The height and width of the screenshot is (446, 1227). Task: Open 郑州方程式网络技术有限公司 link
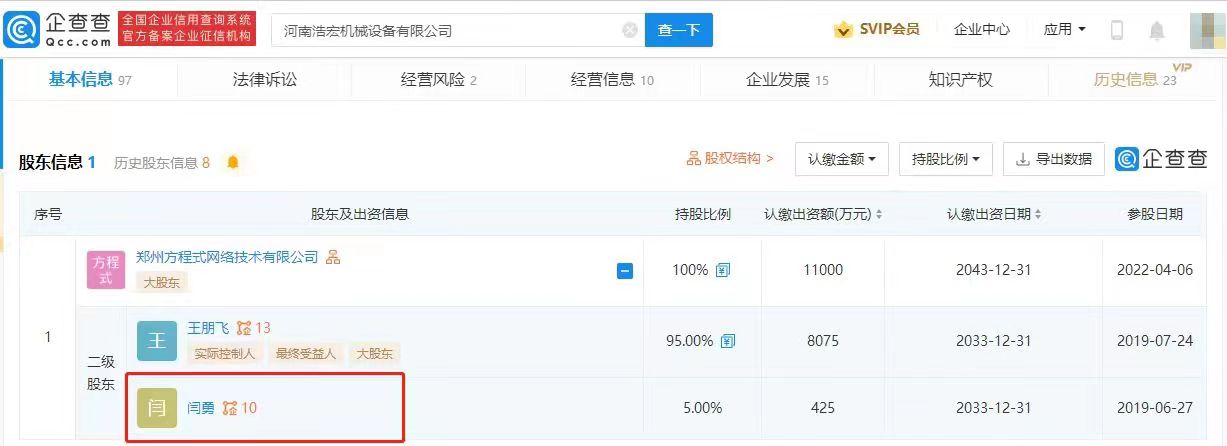tap(227, 257)
